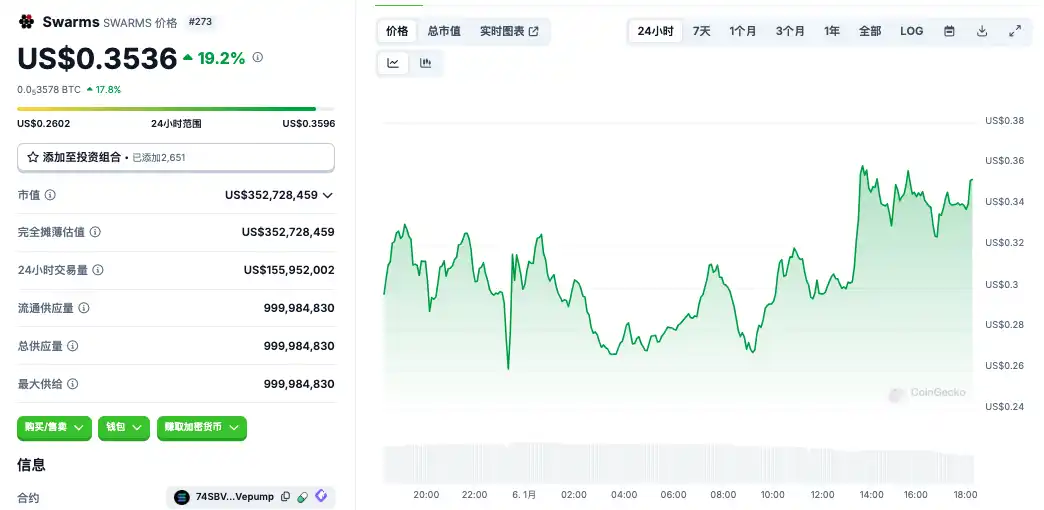Screen dimensions: 1044x510
Task: Open the 钱包 dropdown
Action: [124, 428]
